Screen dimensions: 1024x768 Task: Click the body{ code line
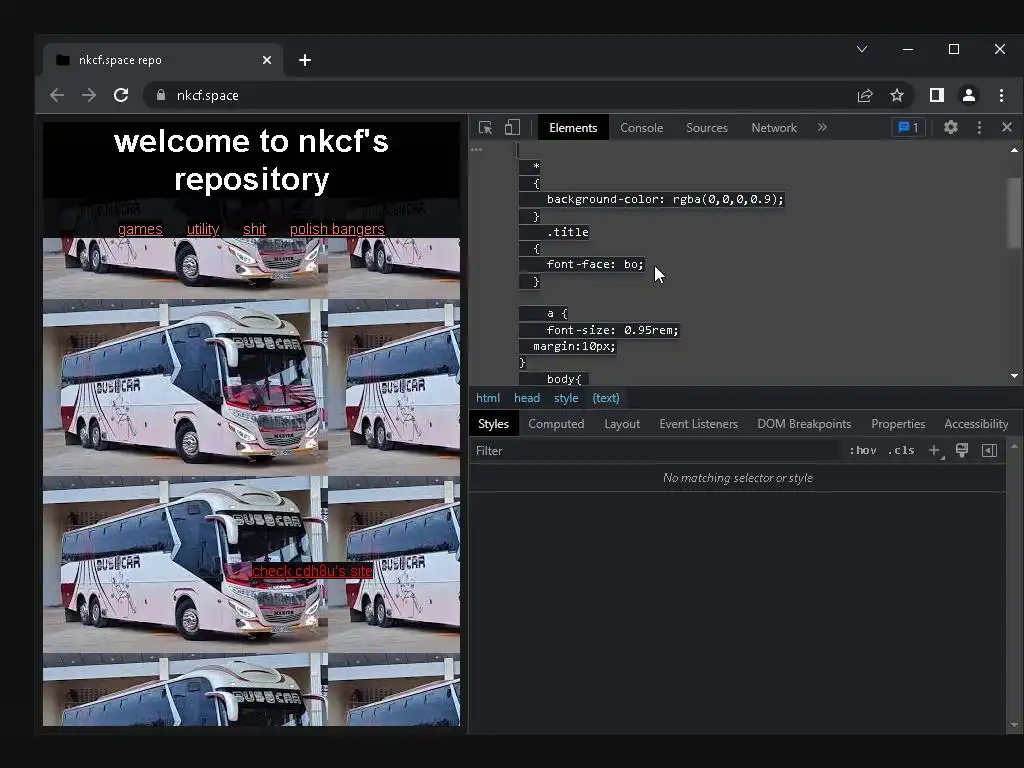click(x=564, y=379)
